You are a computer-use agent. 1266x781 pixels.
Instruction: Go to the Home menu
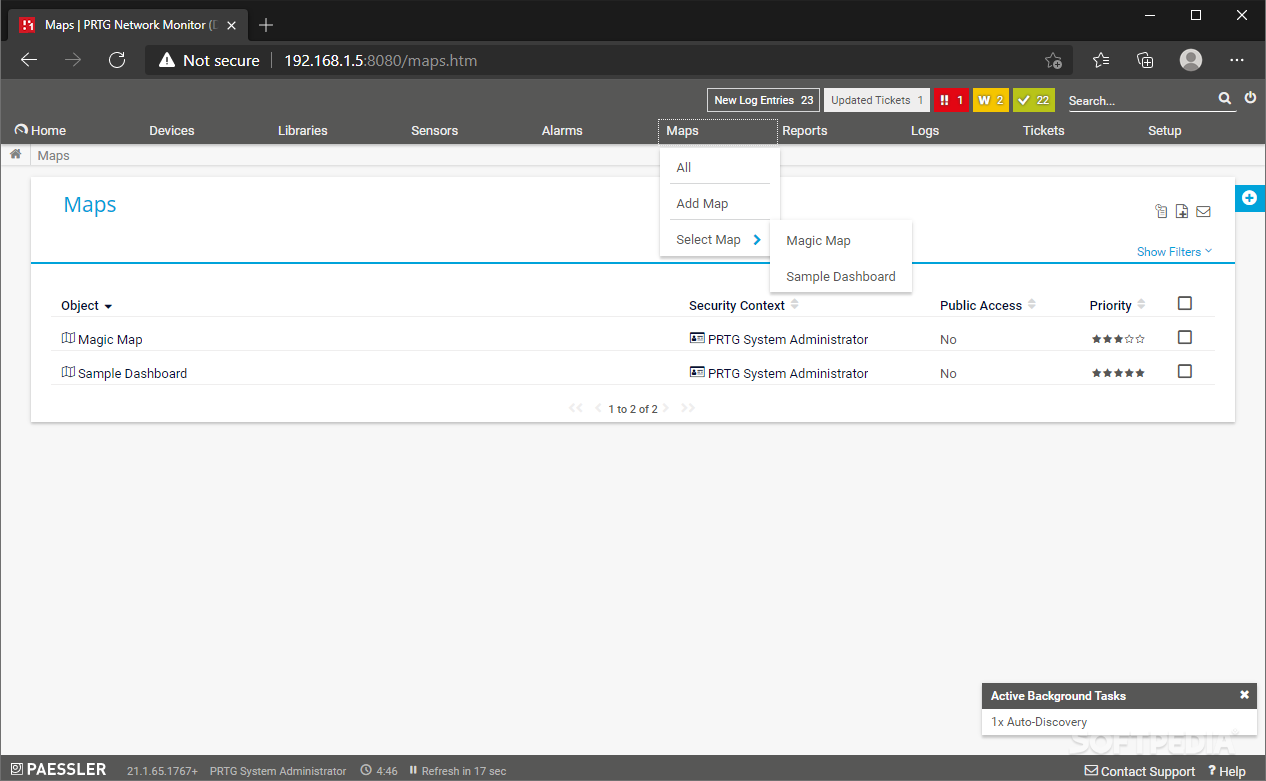40,131
